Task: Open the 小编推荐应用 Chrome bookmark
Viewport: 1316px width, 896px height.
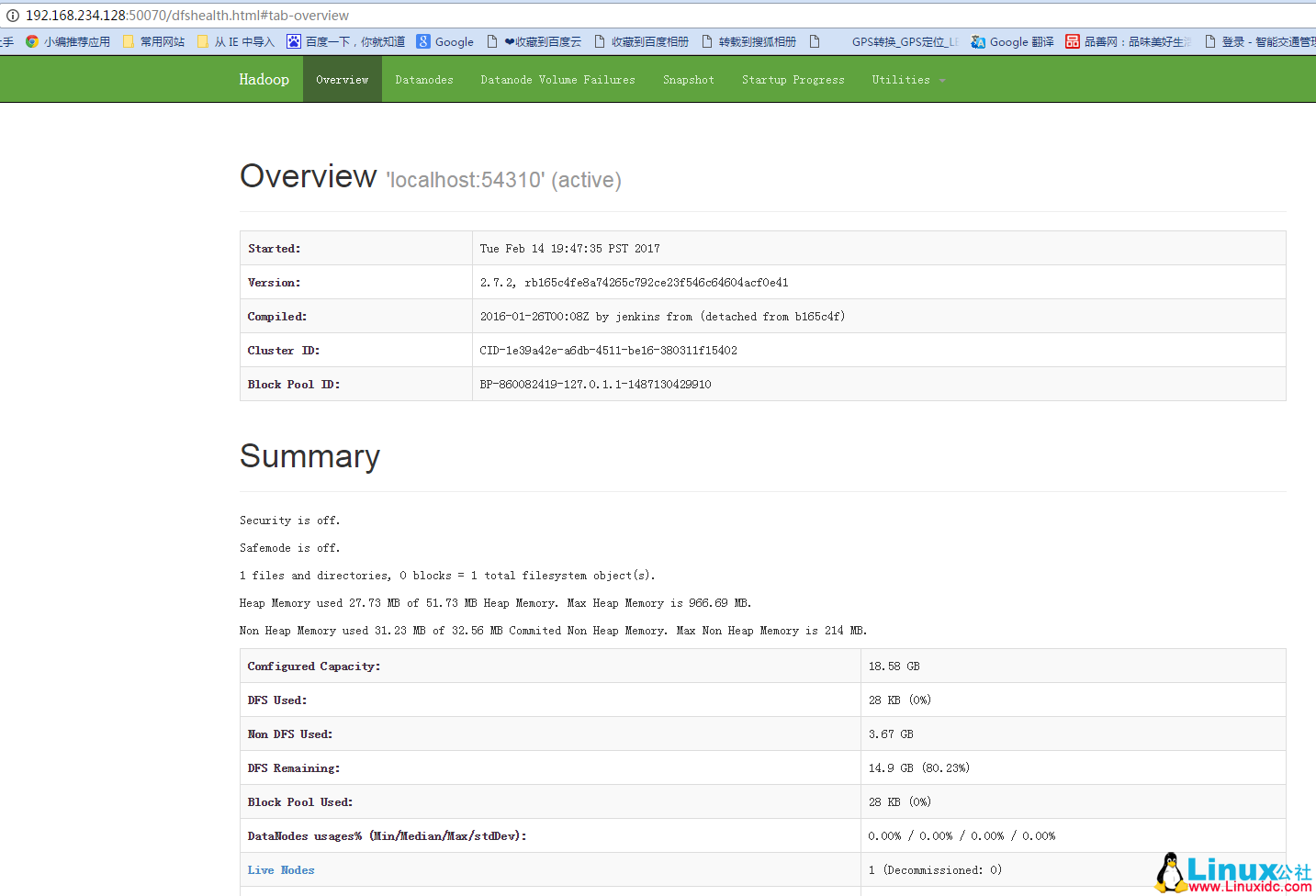Action: click(68, 42)
